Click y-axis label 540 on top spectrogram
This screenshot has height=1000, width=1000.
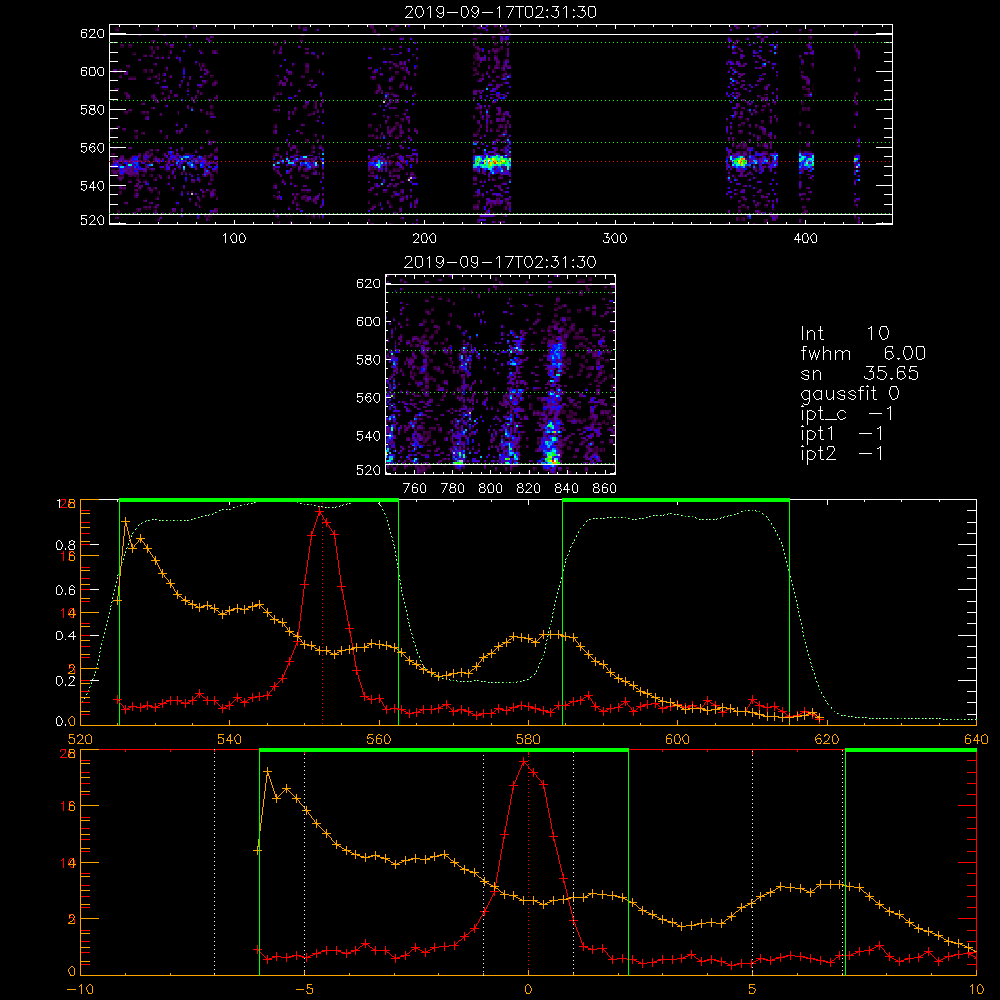[x=92, y=186]
